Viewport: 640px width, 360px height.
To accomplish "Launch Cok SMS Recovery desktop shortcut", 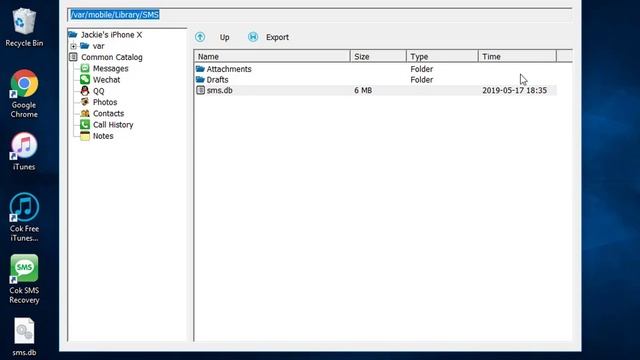I will click(x=24, y=279).
